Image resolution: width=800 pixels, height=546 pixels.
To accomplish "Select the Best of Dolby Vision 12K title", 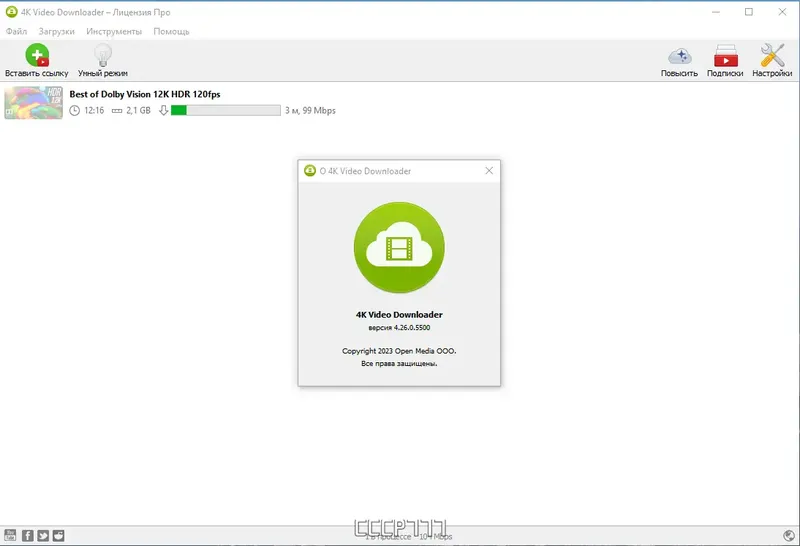I will pos(145,94).
